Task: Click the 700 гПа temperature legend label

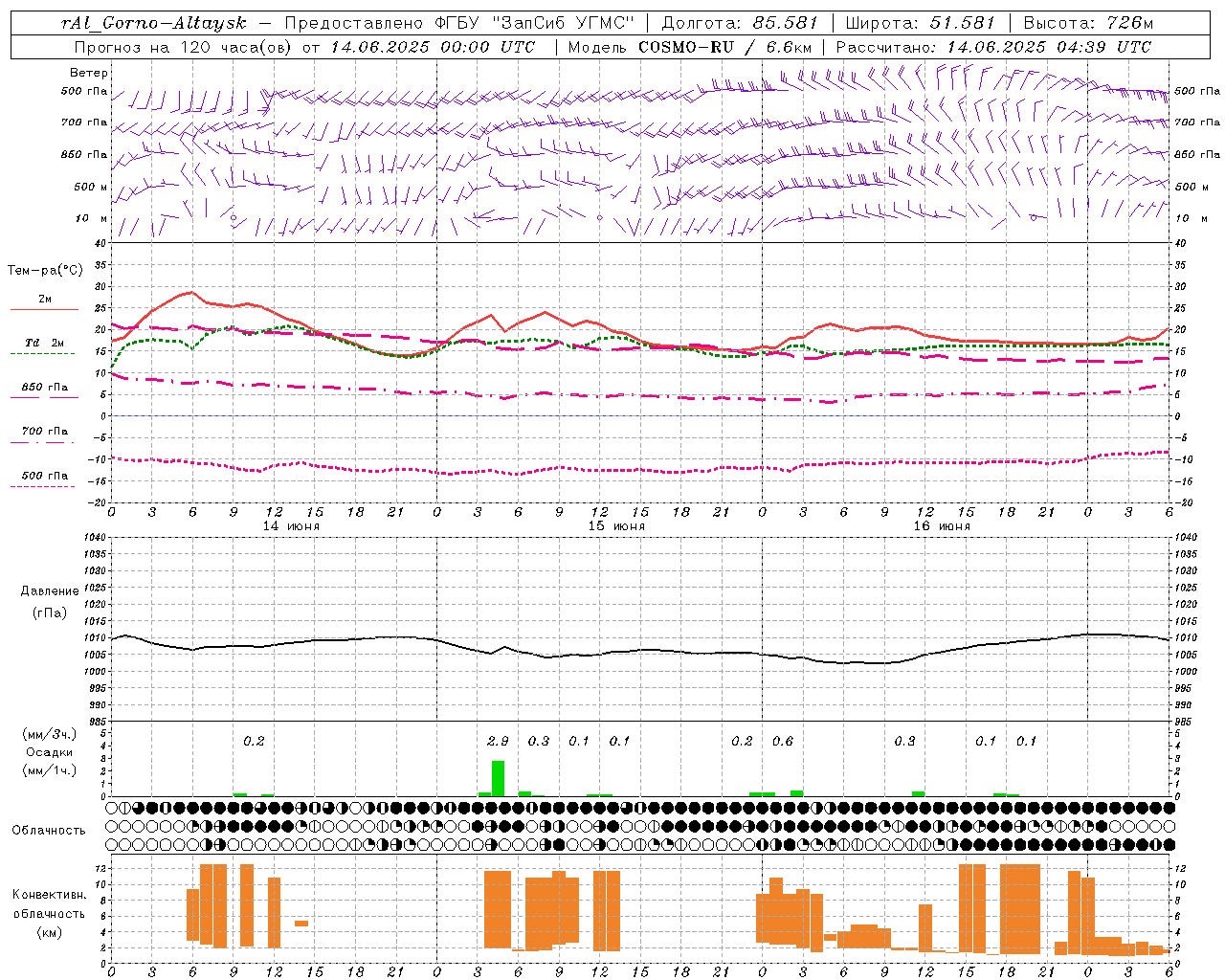Action: click(45, 432)
